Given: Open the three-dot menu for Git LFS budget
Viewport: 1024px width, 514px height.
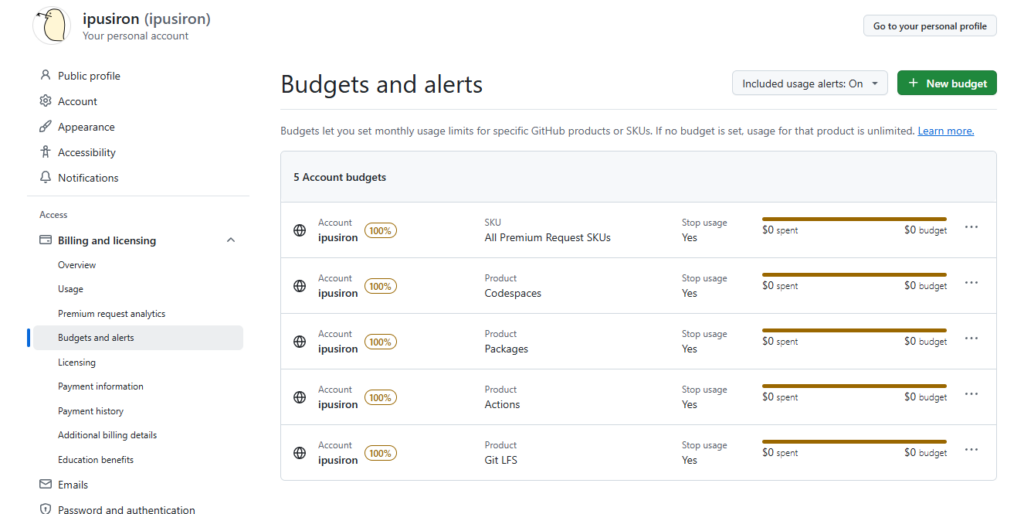Looking at the screenshot, I should (971, 450).
